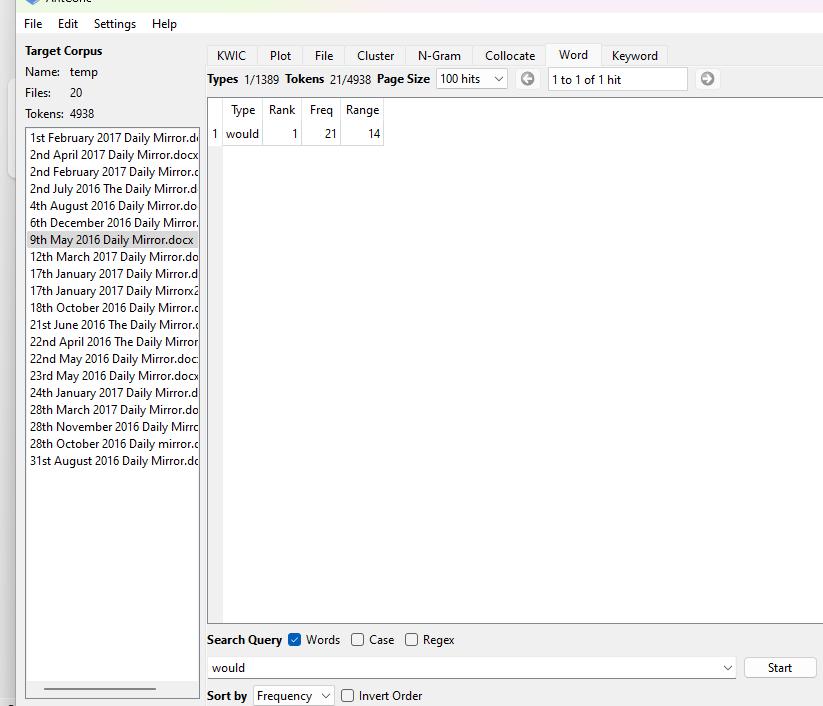The width and height of the screenshot is (823, 706).
Task: Go to next page of hits arrow
Action: click(x=708, y=79)
